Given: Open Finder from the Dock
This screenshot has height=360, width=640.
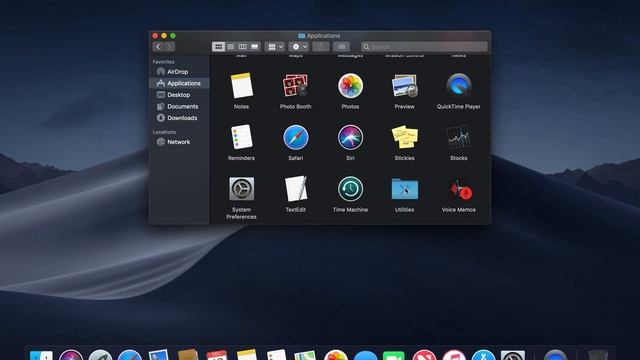Looking at the screenshot, I should tap(41, 355).
